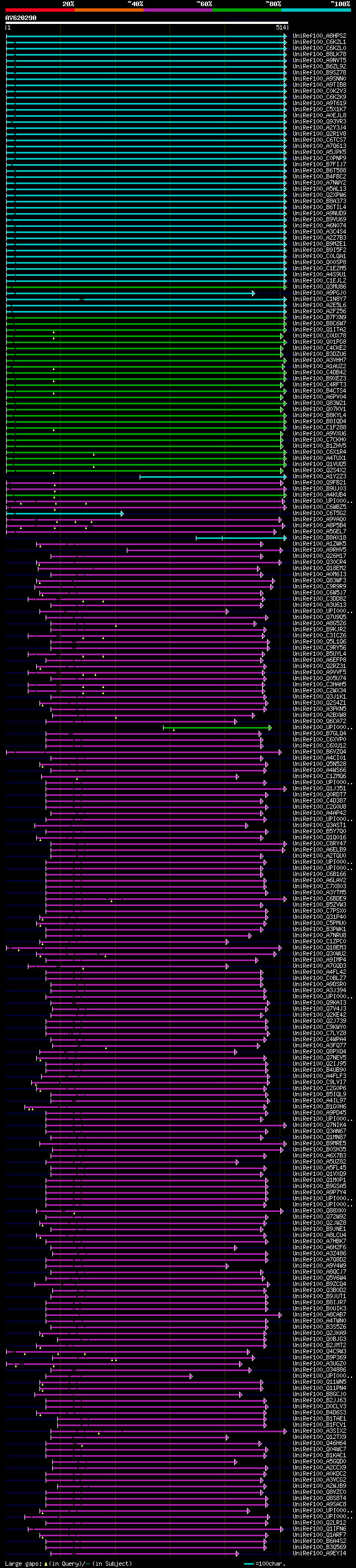The width and height of the screenshot is (356, 1568).
Task: Click short cyan alignment bar for UniRef100_A9PGJ0
Action: coord(130,293)
